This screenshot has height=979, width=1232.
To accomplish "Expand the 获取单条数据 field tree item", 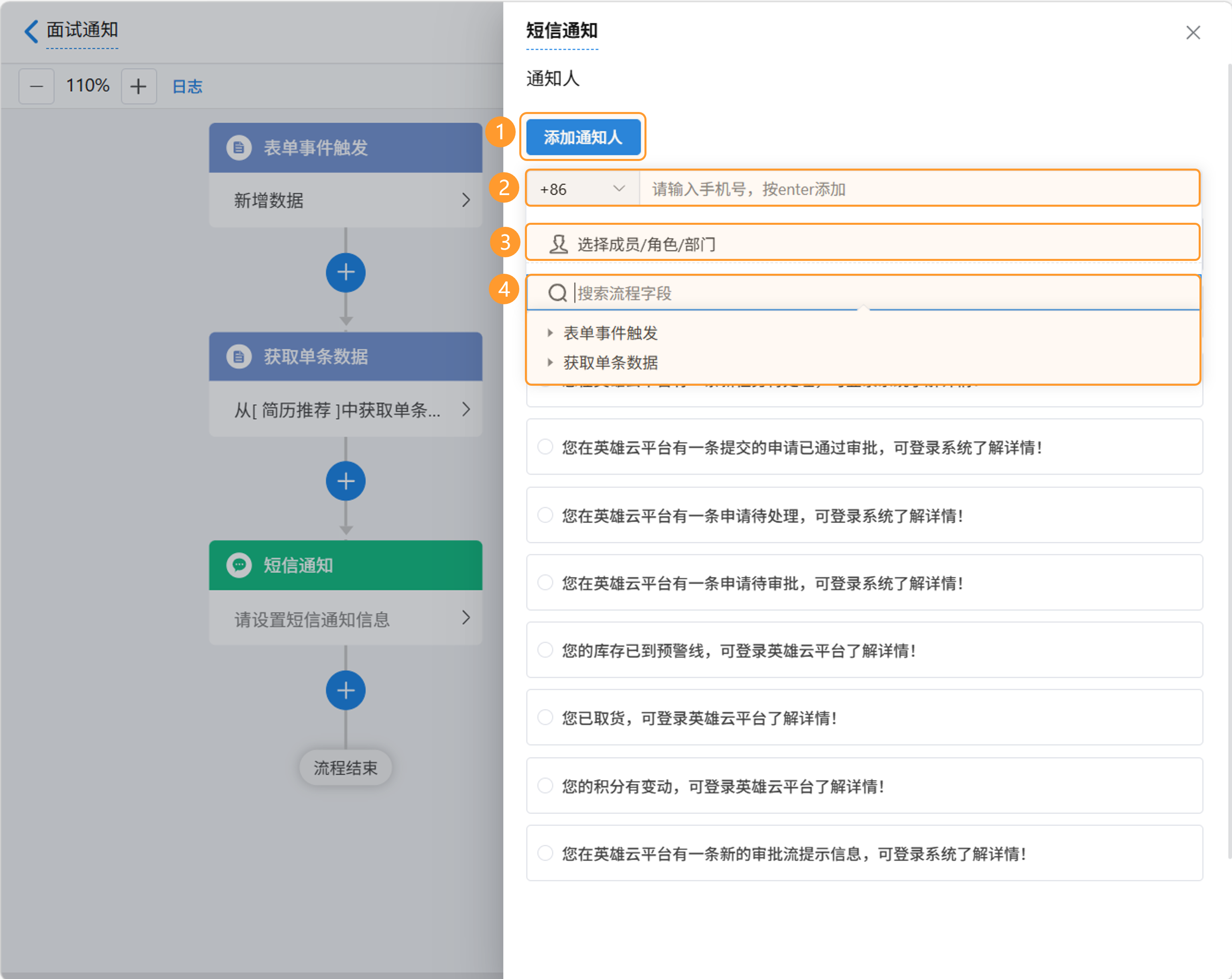I will pyautogui.click(x=550, y=362).
